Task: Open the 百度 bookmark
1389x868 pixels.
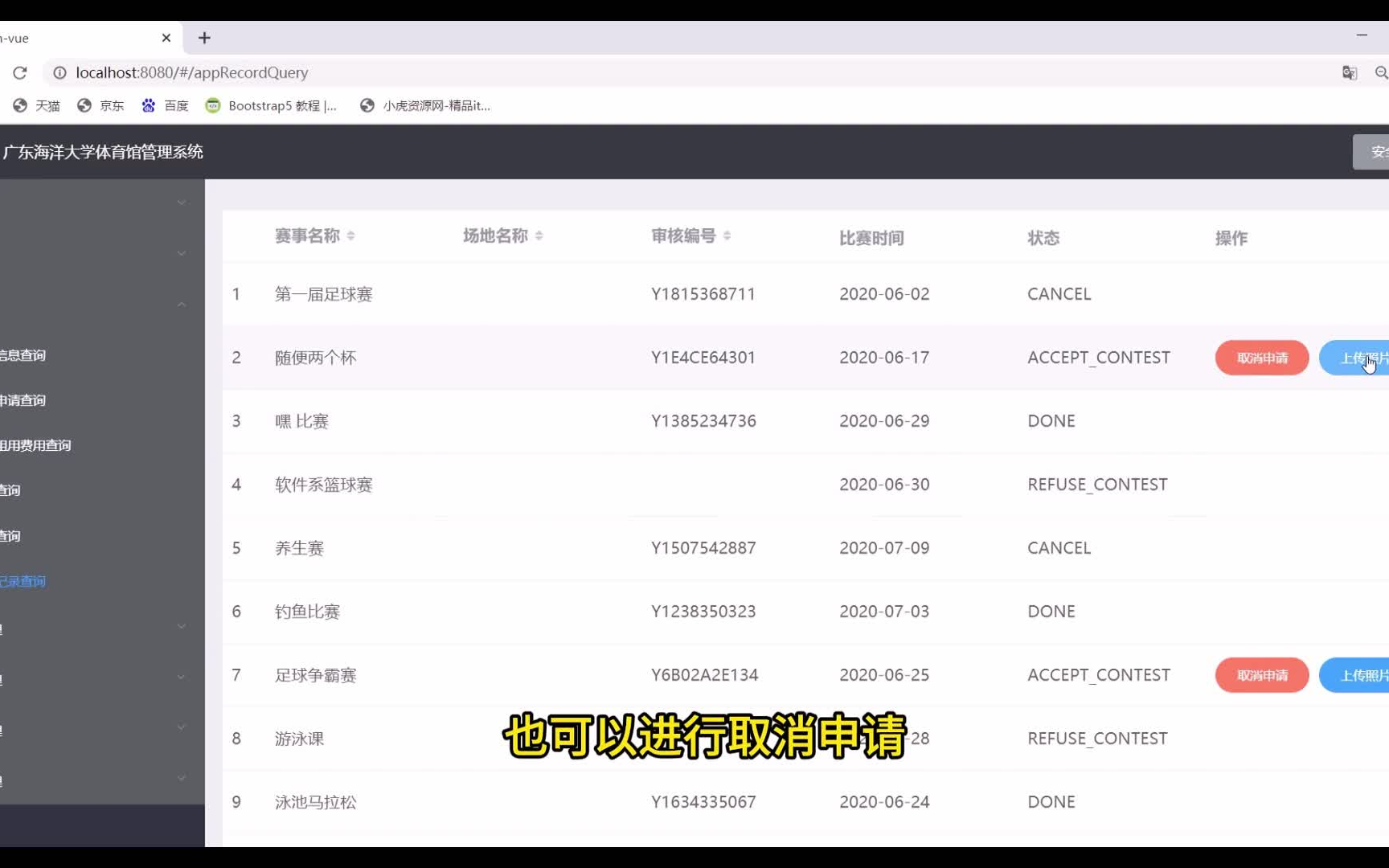Action: coord(165,106)
